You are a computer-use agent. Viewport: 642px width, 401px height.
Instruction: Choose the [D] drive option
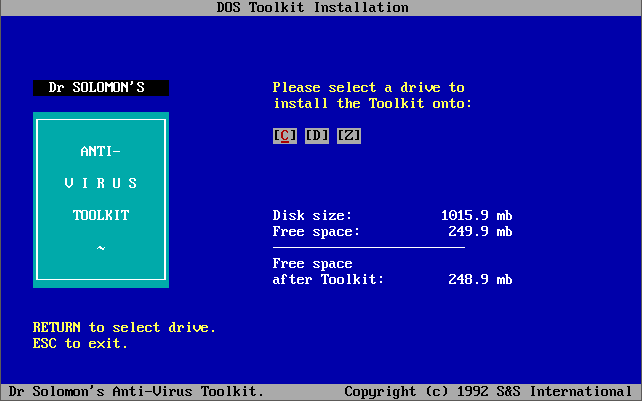click(x=316, y=136)
